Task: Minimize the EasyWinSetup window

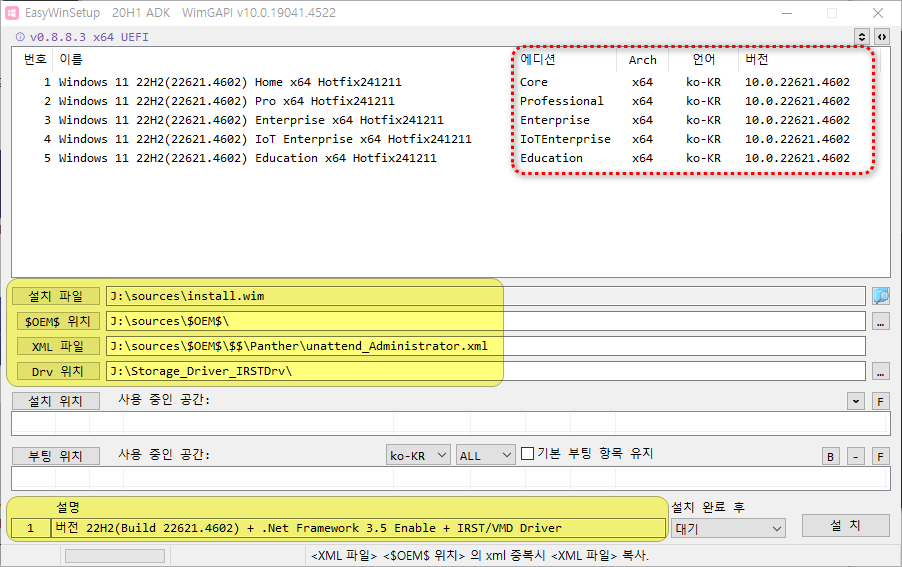Action: [787, 13]
